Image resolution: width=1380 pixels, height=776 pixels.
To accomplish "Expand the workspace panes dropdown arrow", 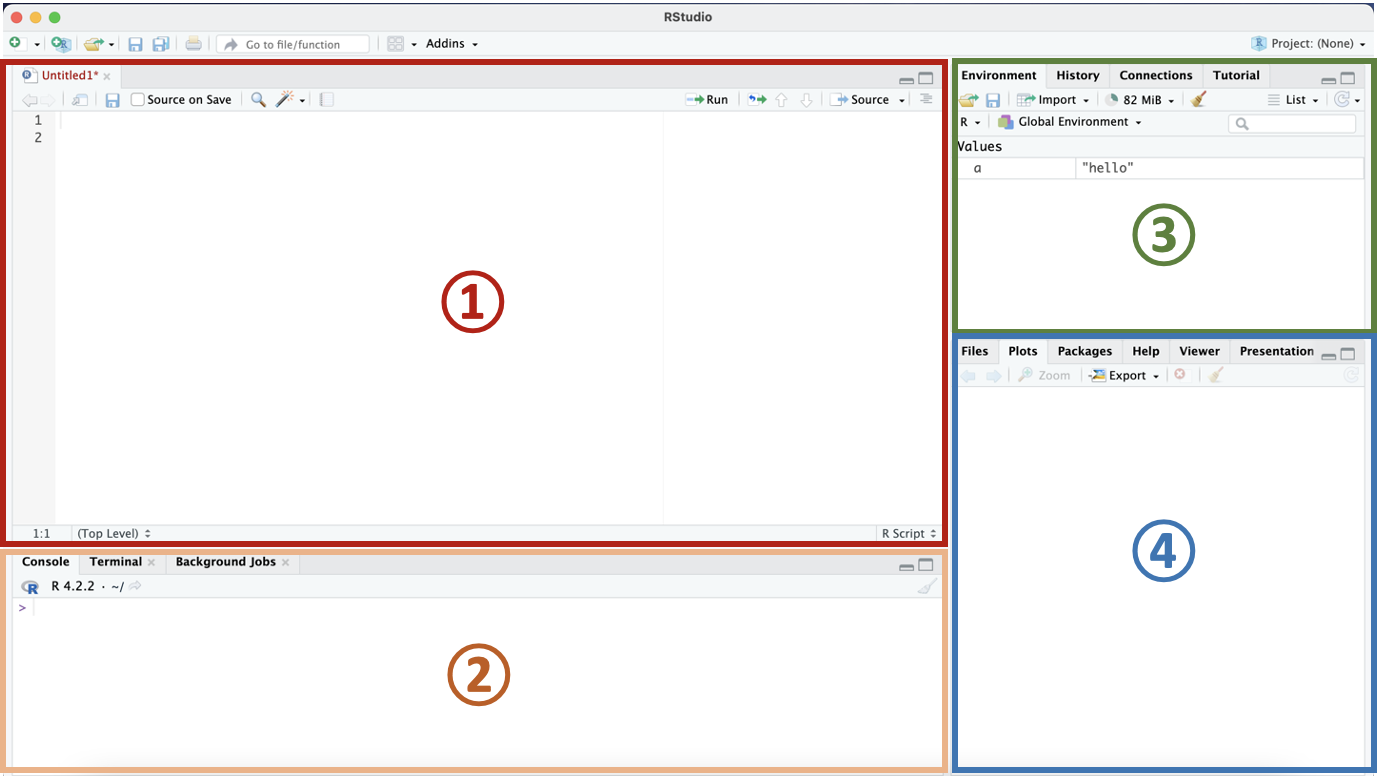I will pyautogui.click(x=413, y=45).
